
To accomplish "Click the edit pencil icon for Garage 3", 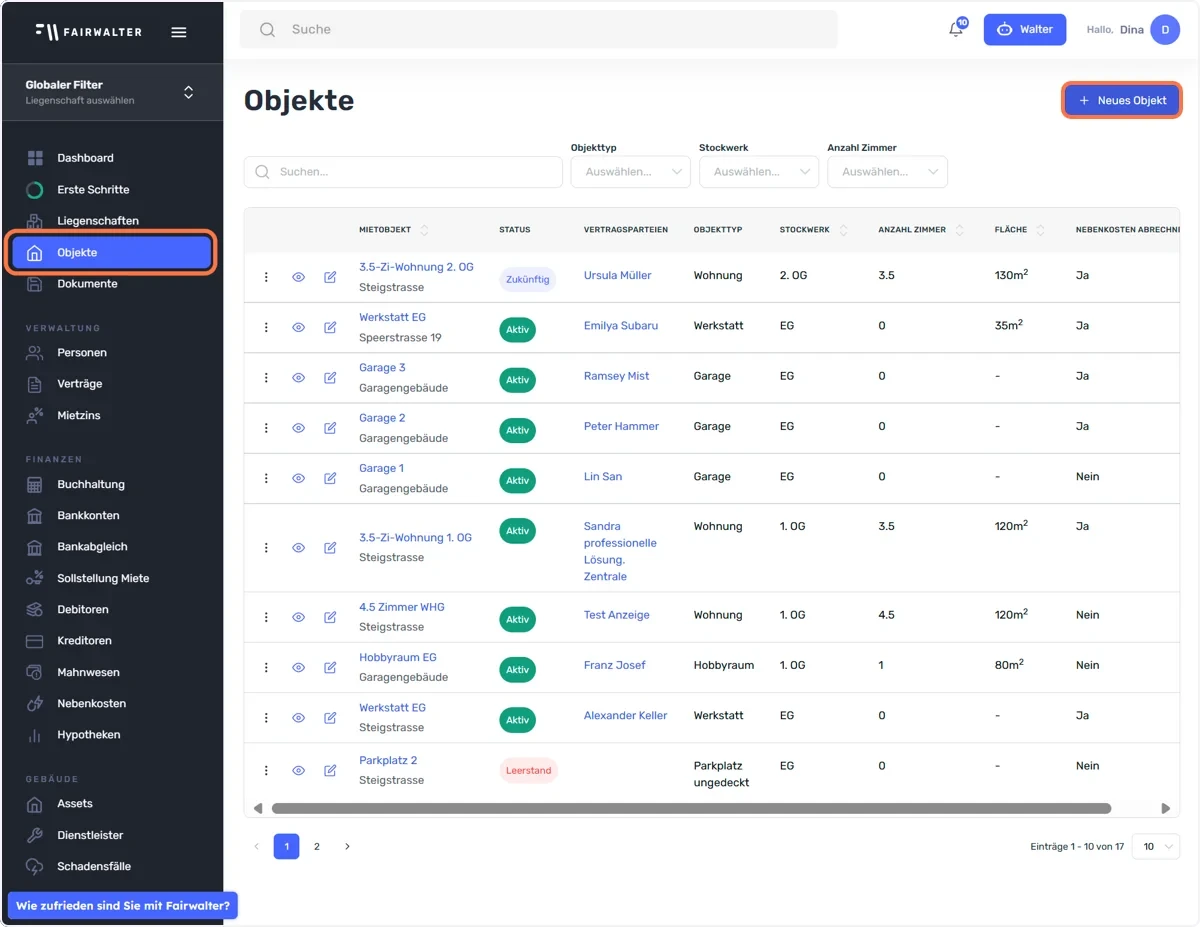I will (x=330, y=377).
